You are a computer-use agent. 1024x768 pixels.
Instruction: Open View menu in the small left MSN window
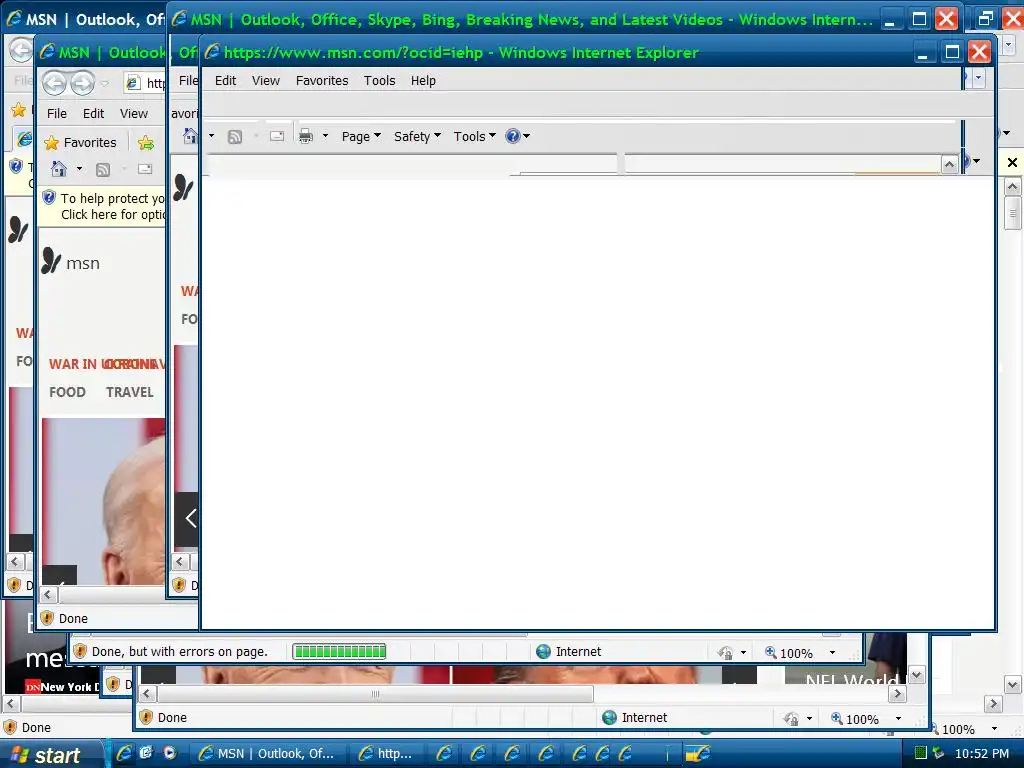(x=134, y=114)
